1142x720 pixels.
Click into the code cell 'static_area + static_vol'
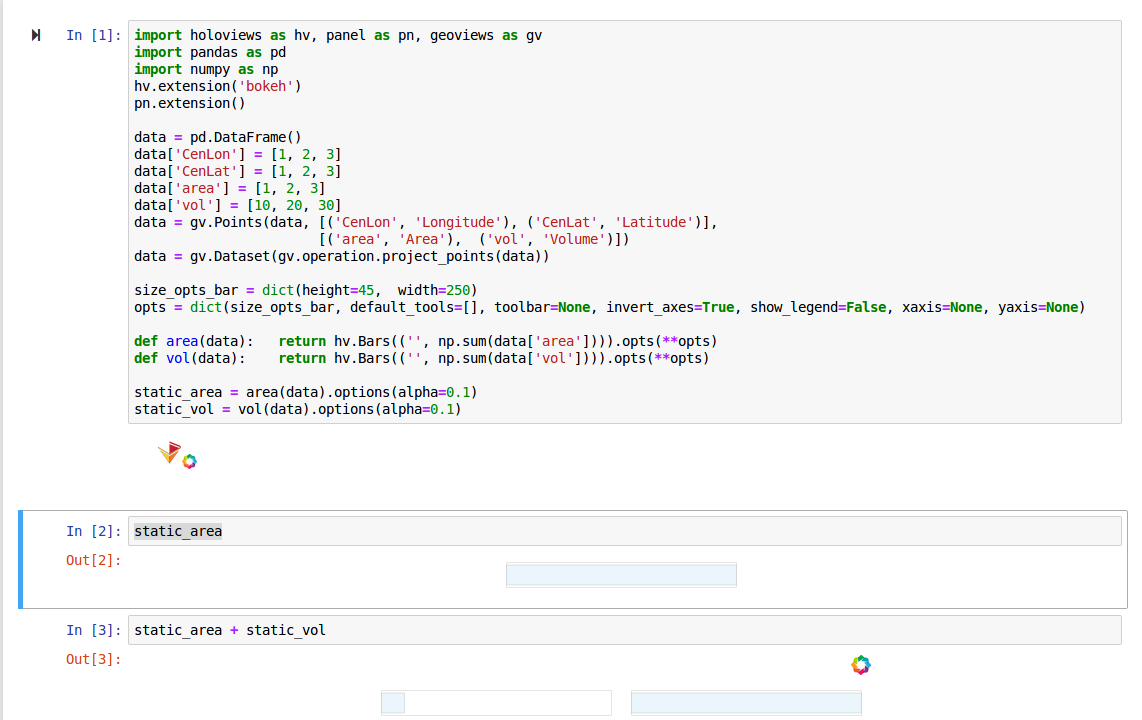pos(624,630)
